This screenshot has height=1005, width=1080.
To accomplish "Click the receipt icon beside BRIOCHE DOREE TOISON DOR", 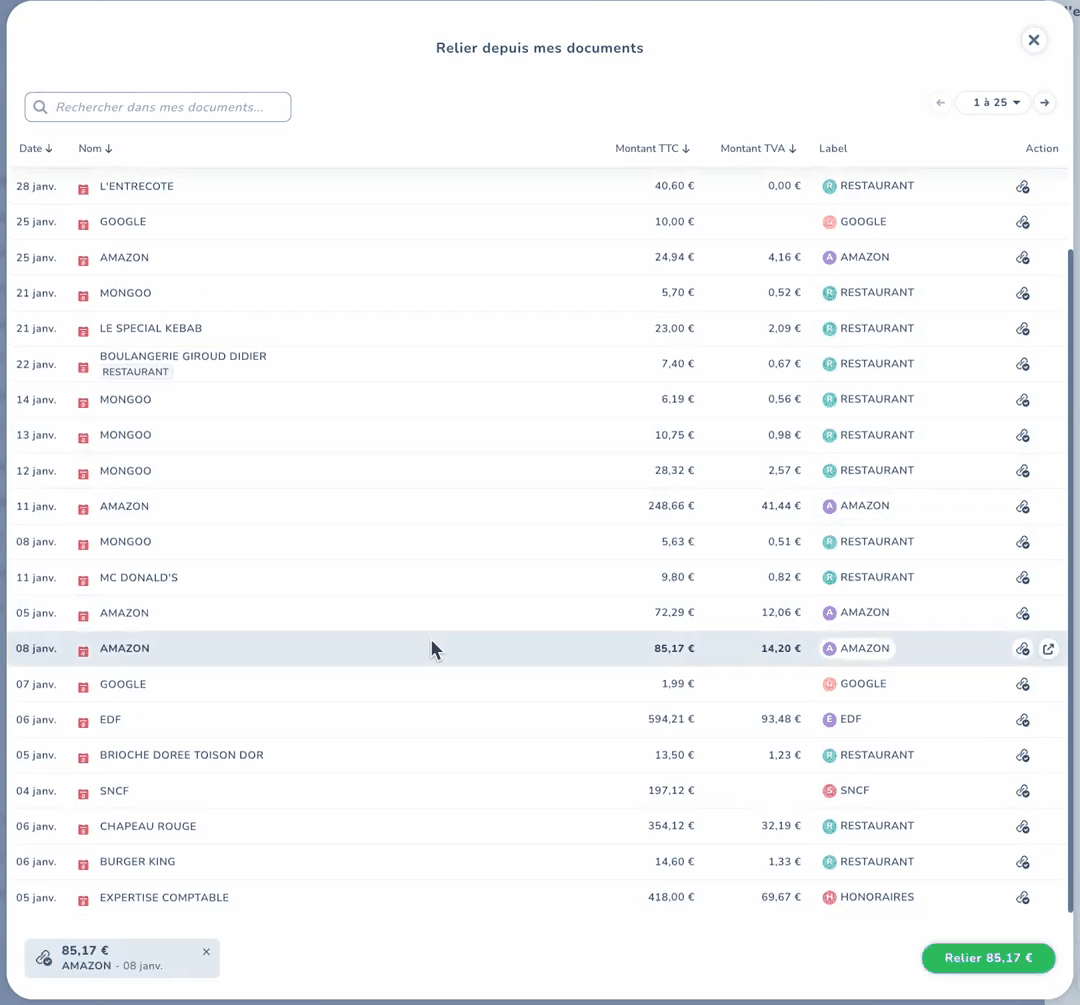I will pos(83,758).
